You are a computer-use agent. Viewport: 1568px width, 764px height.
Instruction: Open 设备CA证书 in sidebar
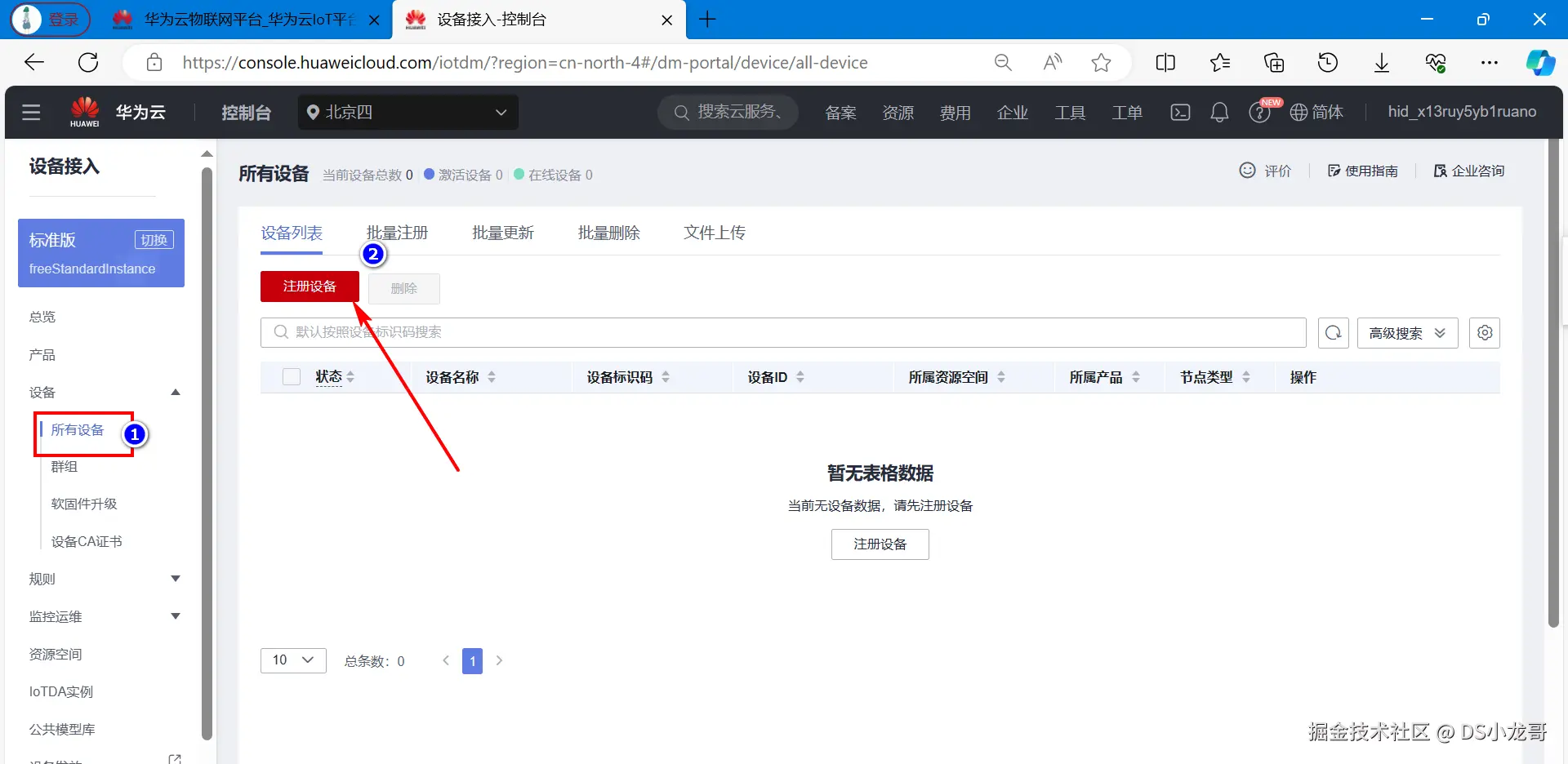click(x=87, y=541)
